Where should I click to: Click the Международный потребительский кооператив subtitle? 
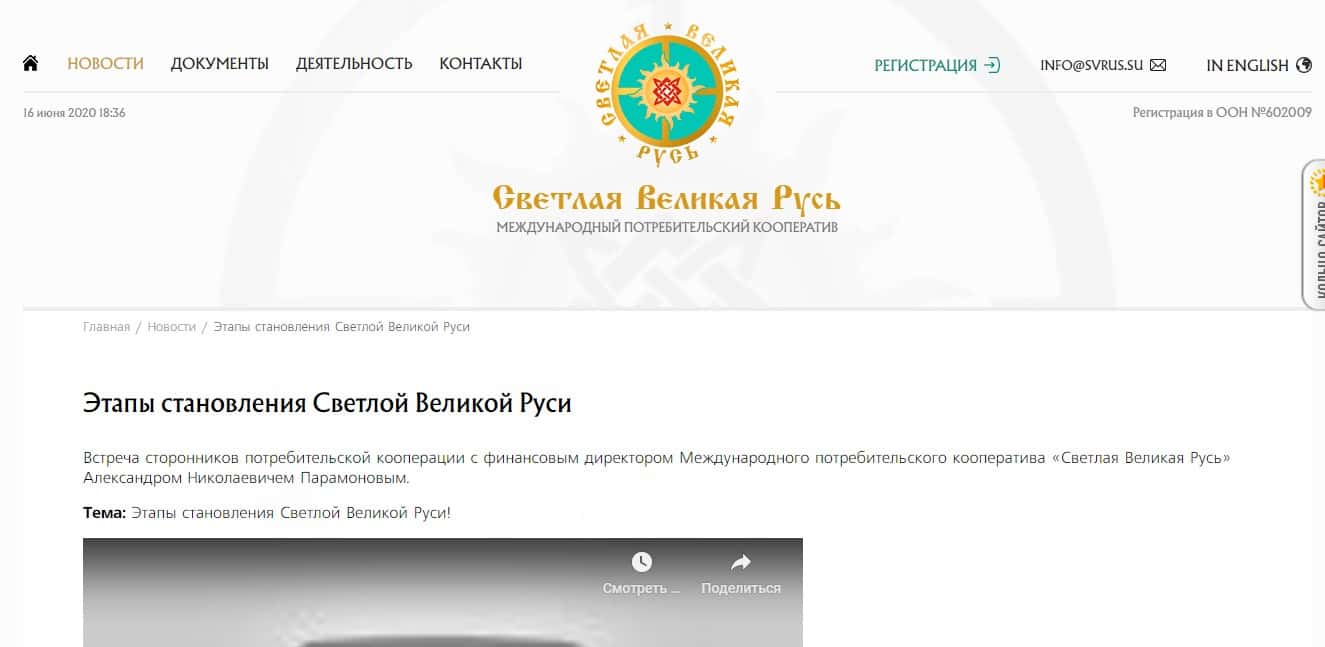tap(667, 228)
